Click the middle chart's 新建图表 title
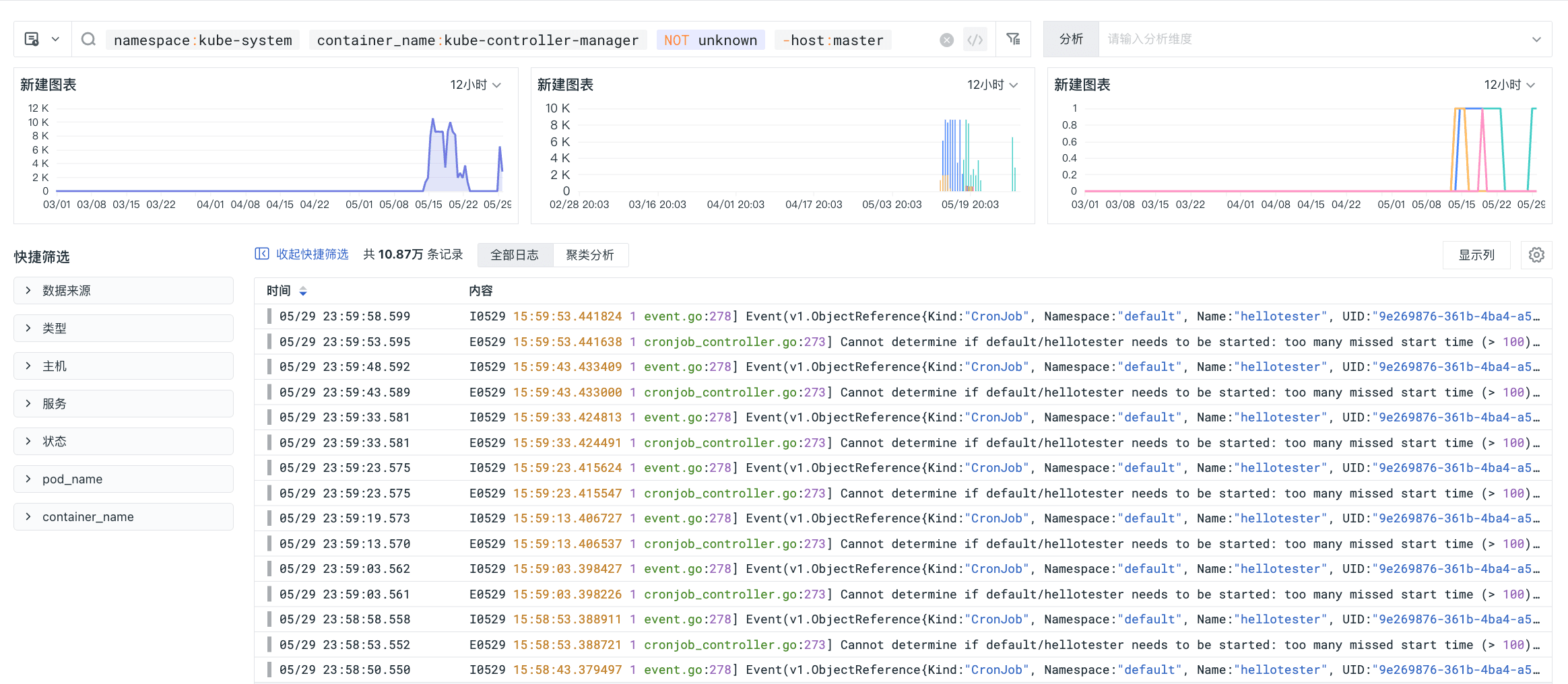This screenshot has width=1568, height=684. tap(565, 85)
